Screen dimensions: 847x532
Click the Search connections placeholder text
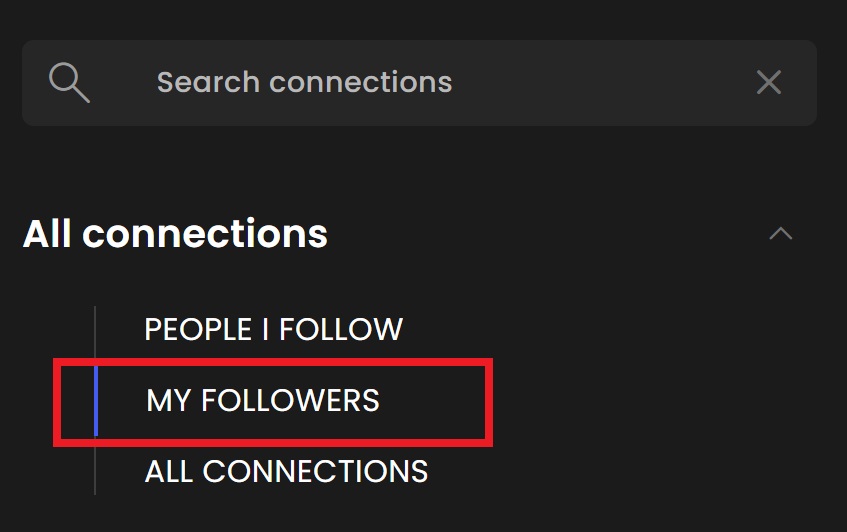304,82
